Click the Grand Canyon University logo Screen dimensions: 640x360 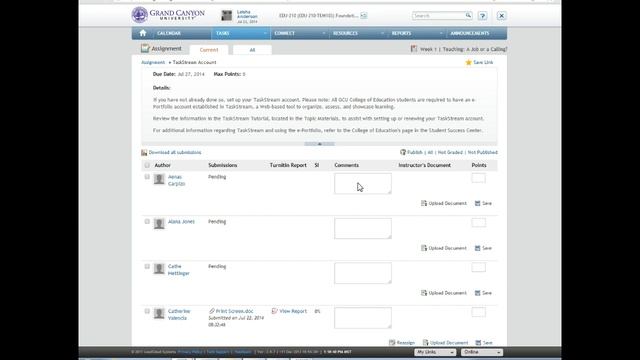pos(168,15)
